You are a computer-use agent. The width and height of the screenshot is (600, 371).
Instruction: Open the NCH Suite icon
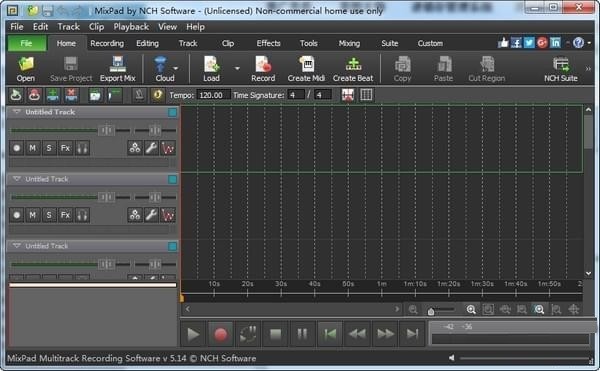(561, 69)
